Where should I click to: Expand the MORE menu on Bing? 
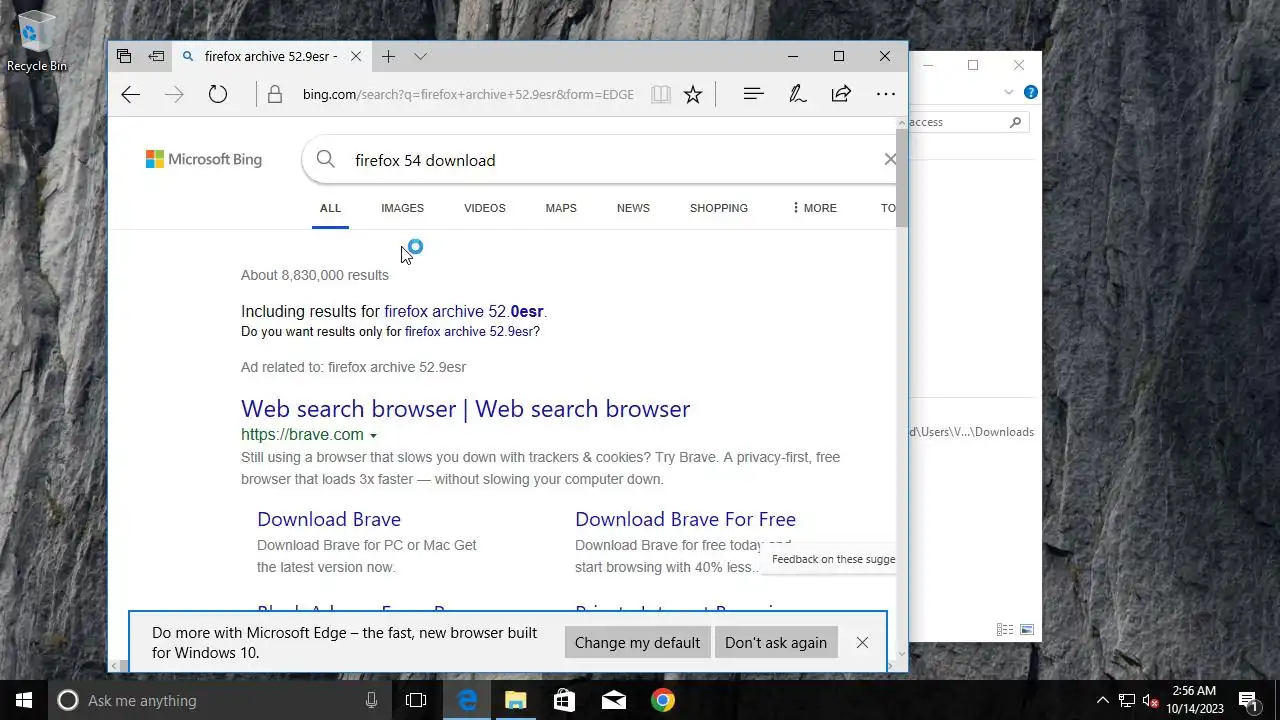814,208
